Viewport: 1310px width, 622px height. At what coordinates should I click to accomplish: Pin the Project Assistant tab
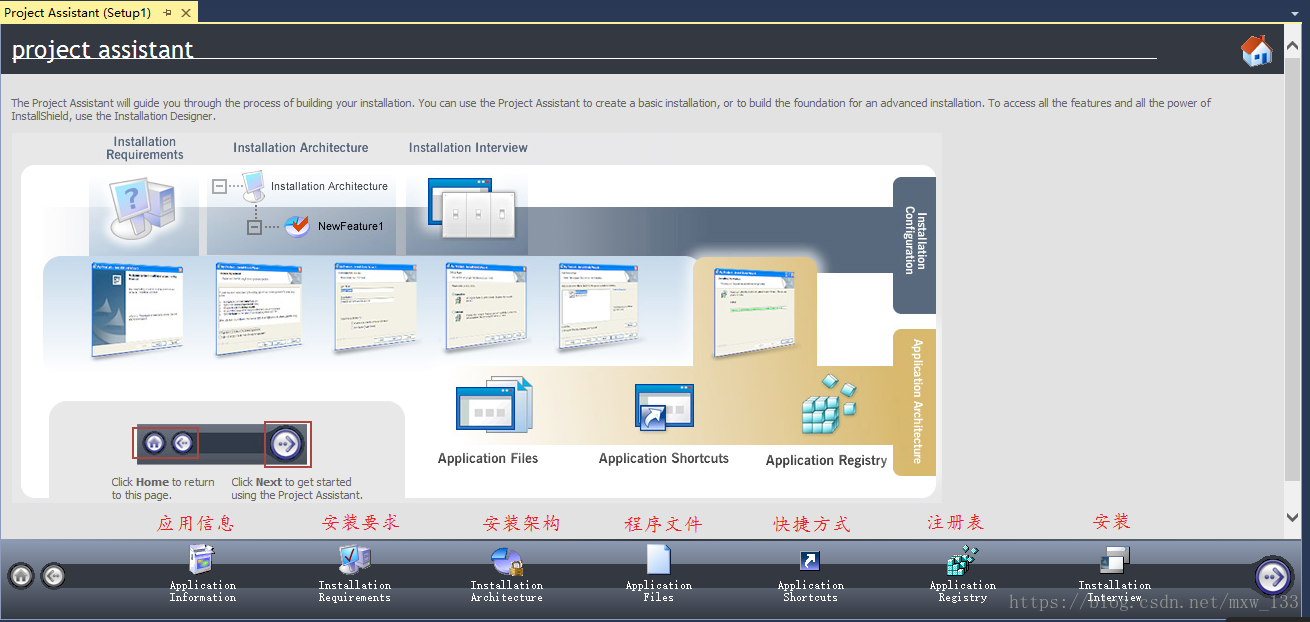[x=167, y=12]
